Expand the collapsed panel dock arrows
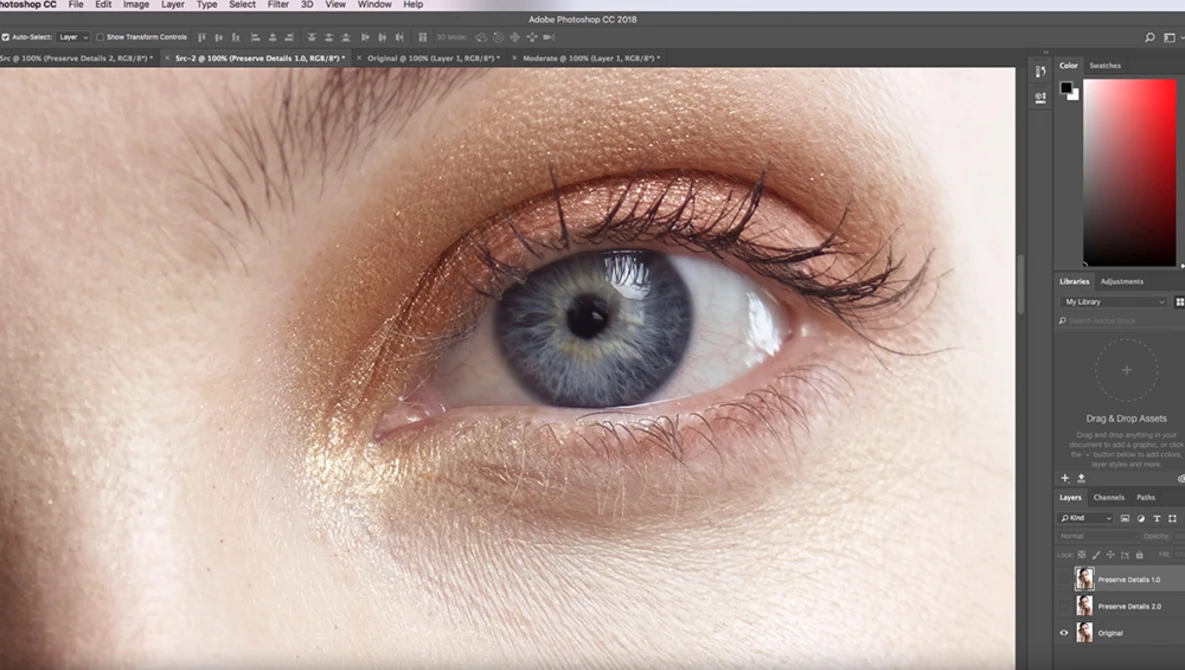This screenshot has width=1185, height=670. [1046, 52]
